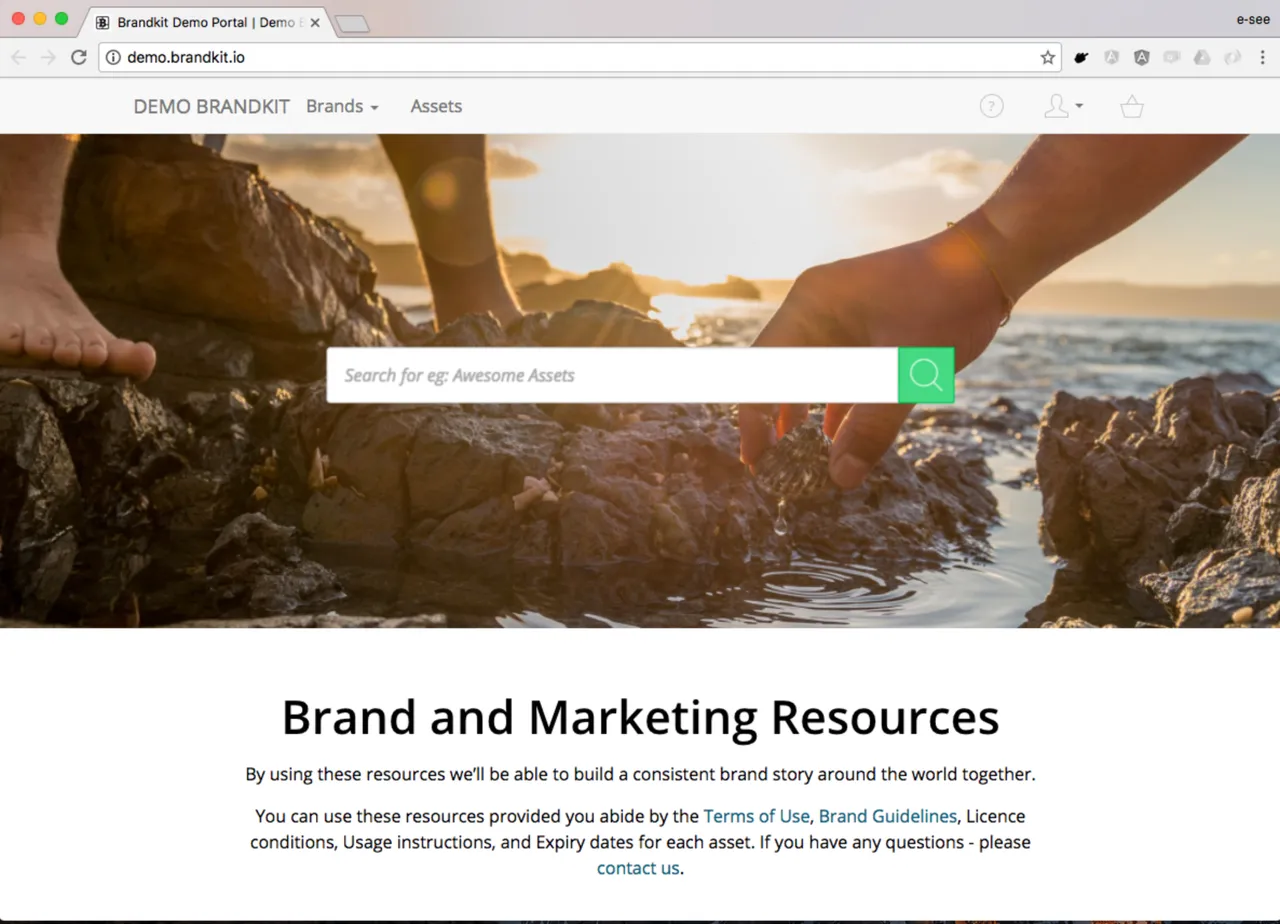Click the Google Drive extension icon
Viewport: 1280px width, 924px height.
[1202, 58]
